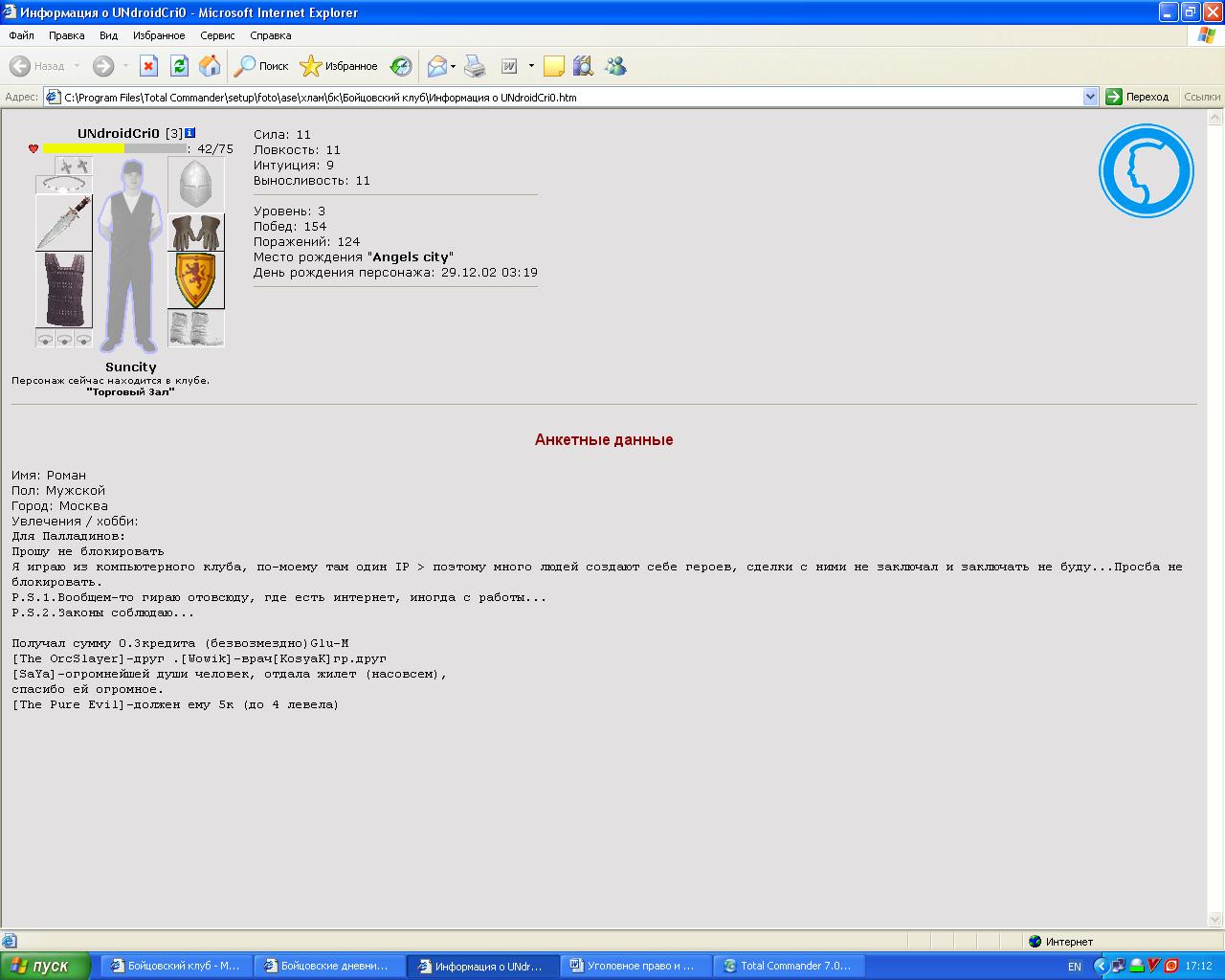Open the Избранное menu in menu bar
1225x980 pixels.
click(x=159, y=35)
